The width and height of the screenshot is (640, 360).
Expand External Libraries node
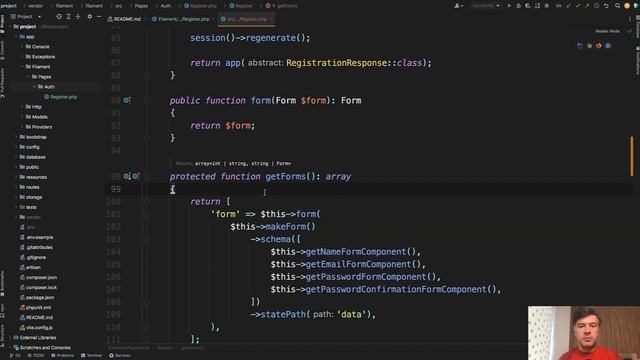pyautogui.click(x=10, y=338)
